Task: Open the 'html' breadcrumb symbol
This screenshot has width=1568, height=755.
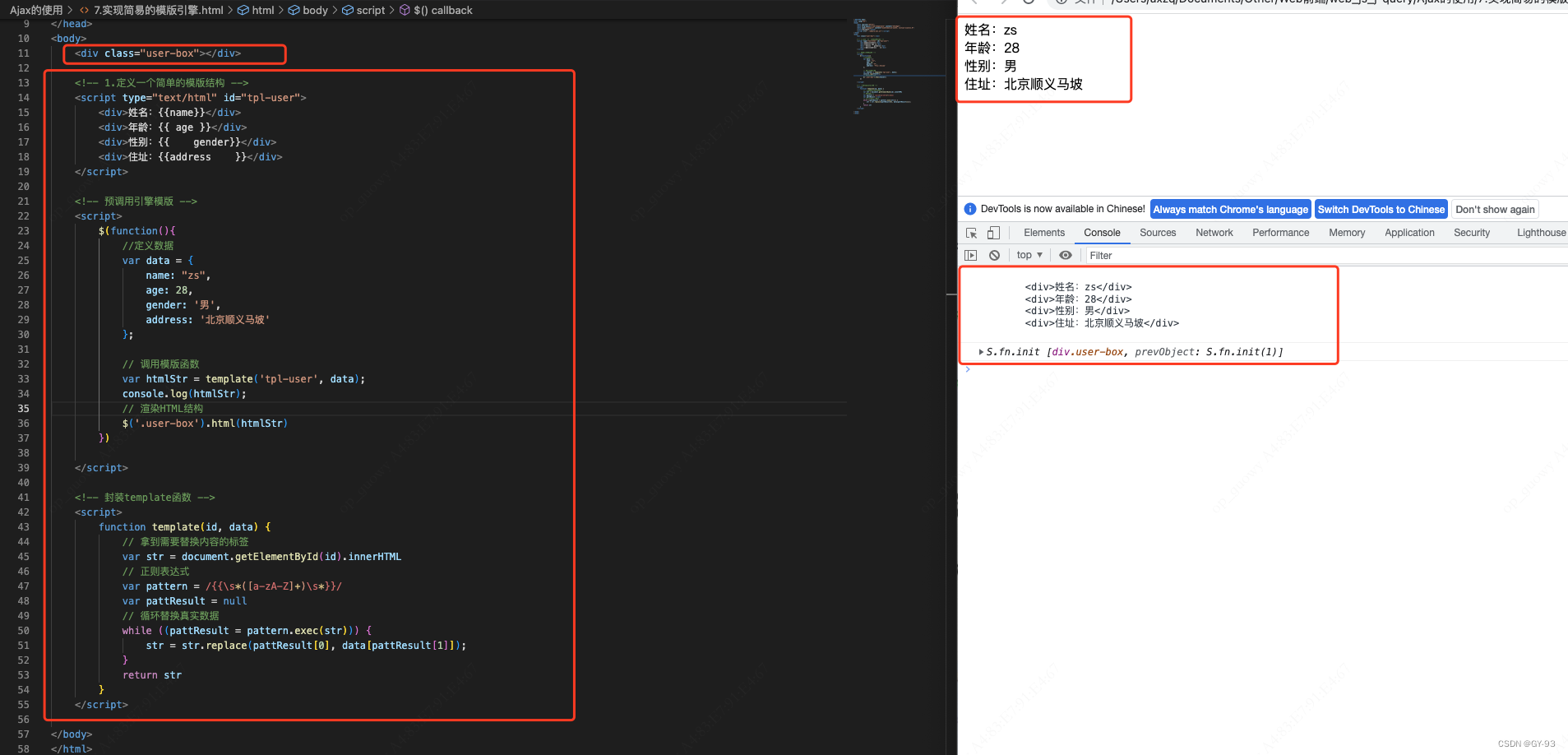Action: pos(263,10)
